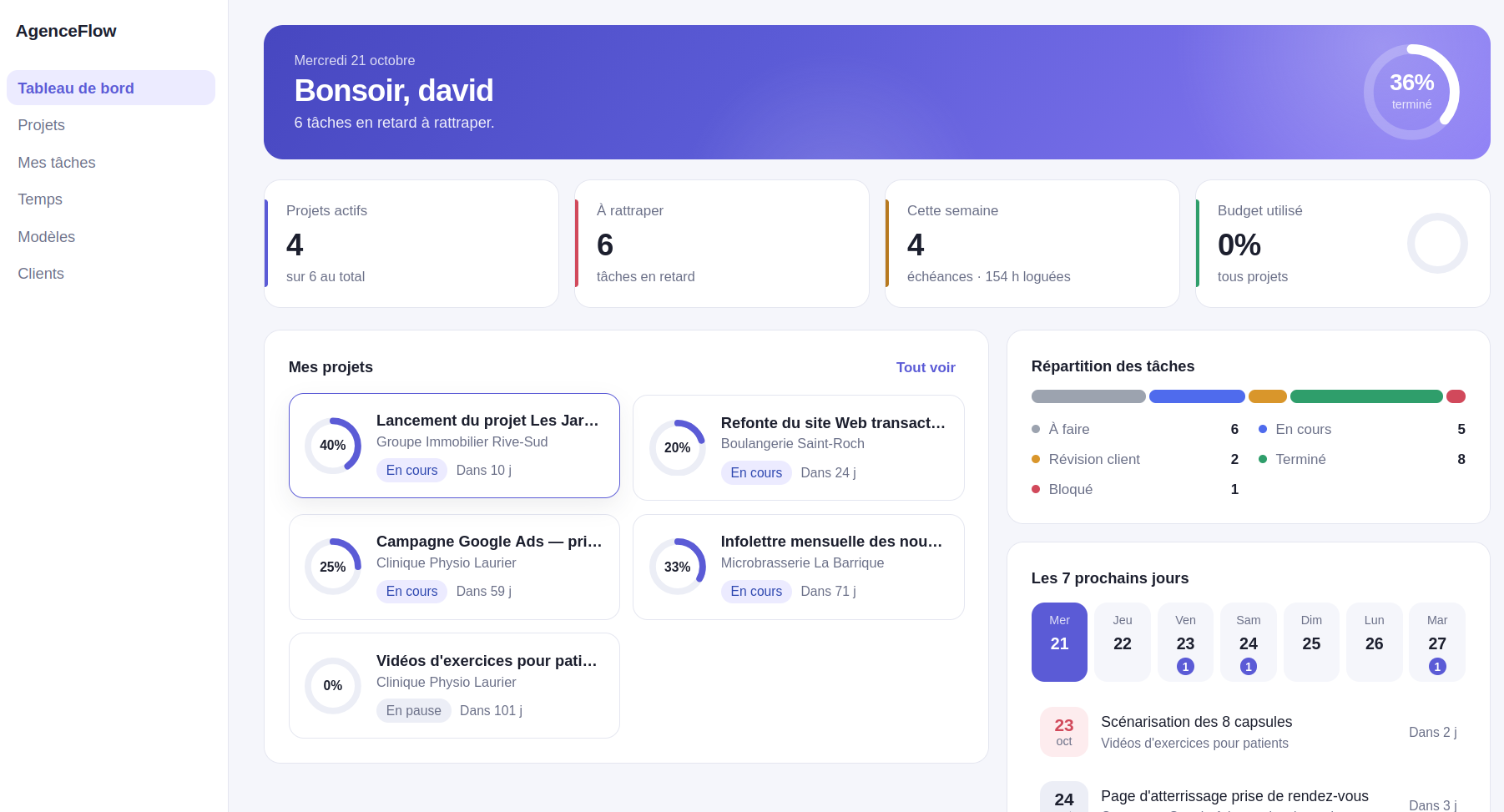
Task: Click the gray À faire bar segment
Action: tap(1088, 396)
